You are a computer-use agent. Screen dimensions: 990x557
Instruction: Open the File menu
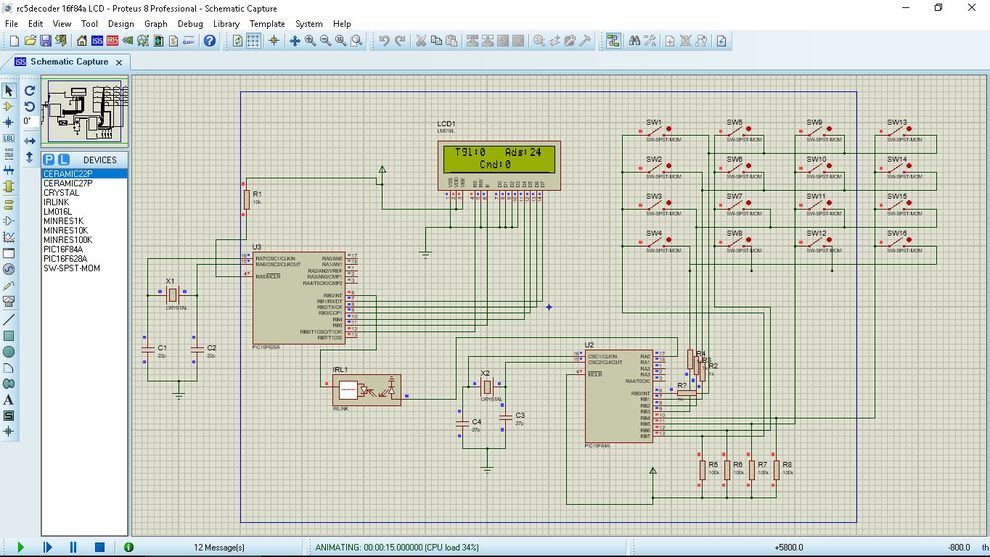click(x=11, y=23)
